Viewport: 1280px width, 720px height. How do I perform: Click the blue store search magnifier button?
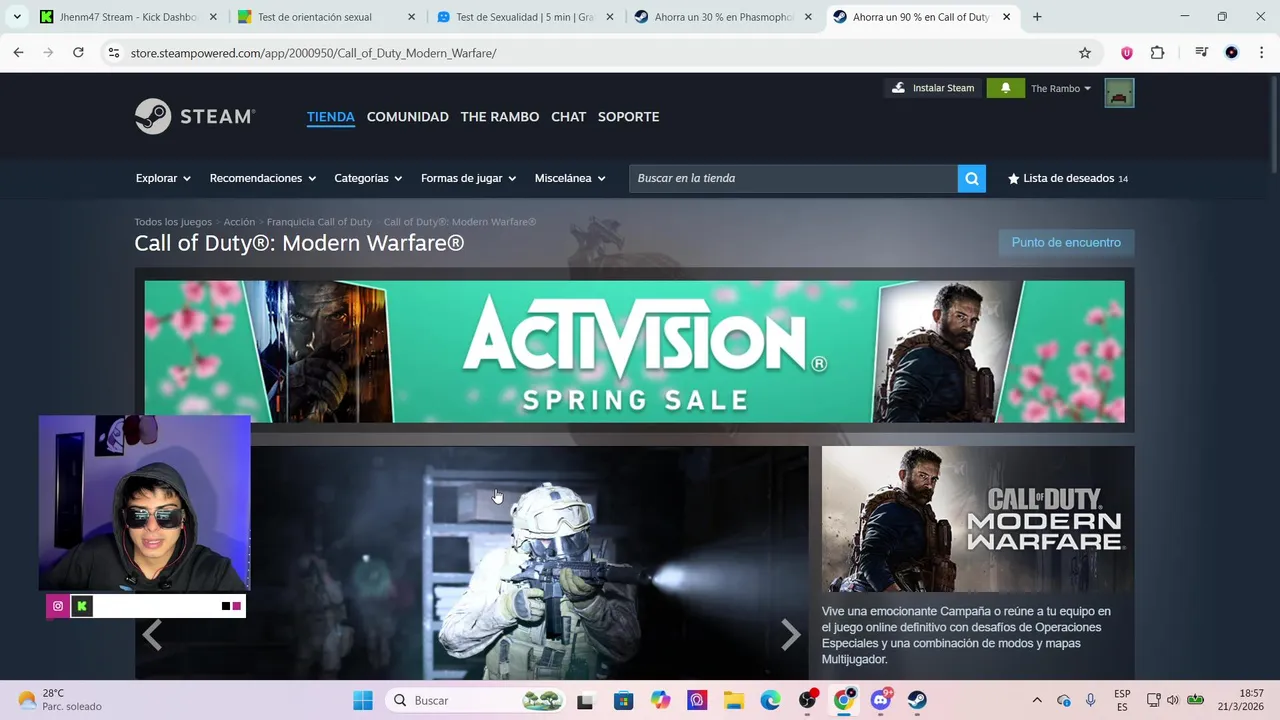971,178
